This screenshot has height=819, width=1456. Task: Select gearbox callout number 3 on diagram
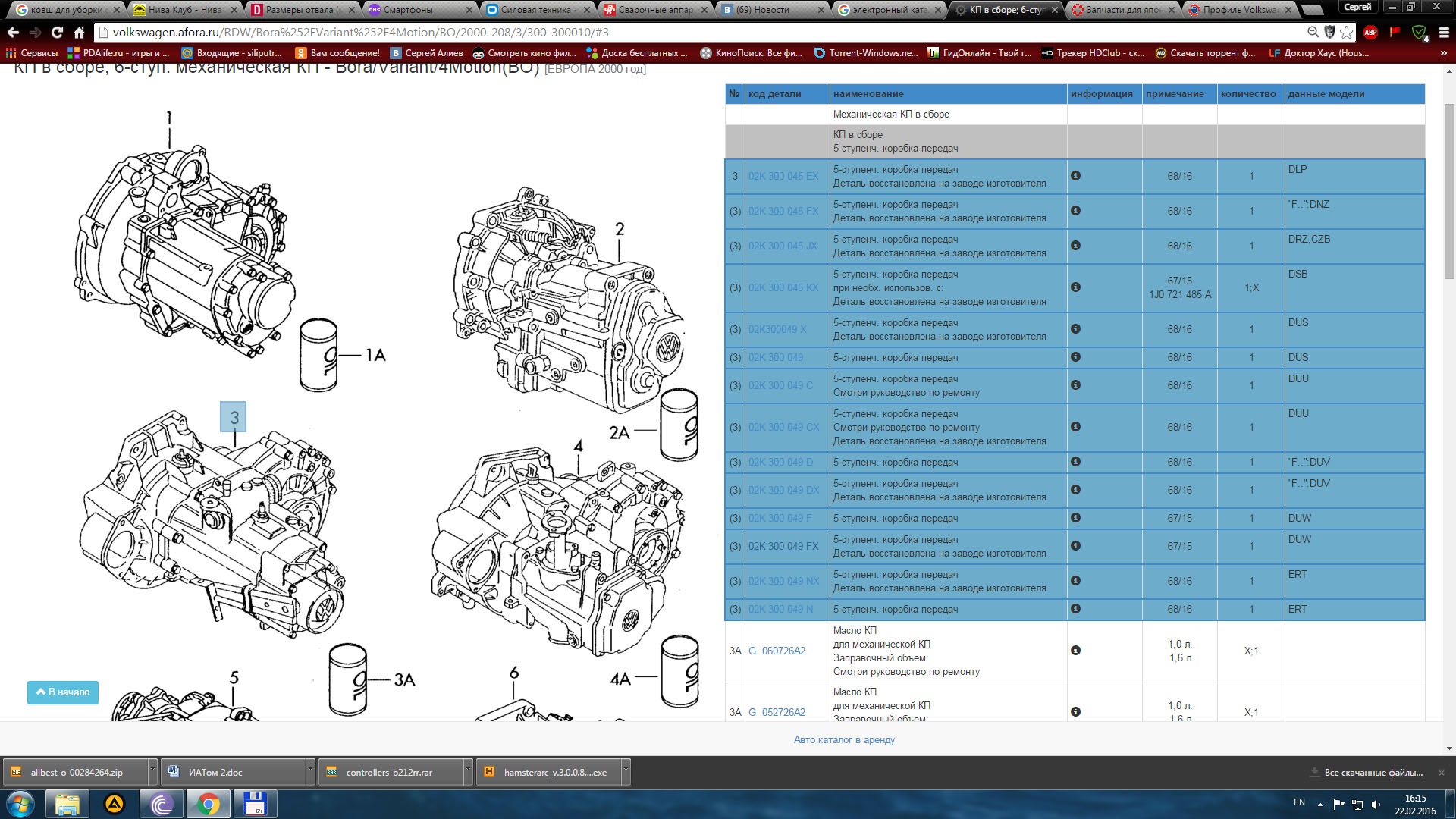pos(234,417)
